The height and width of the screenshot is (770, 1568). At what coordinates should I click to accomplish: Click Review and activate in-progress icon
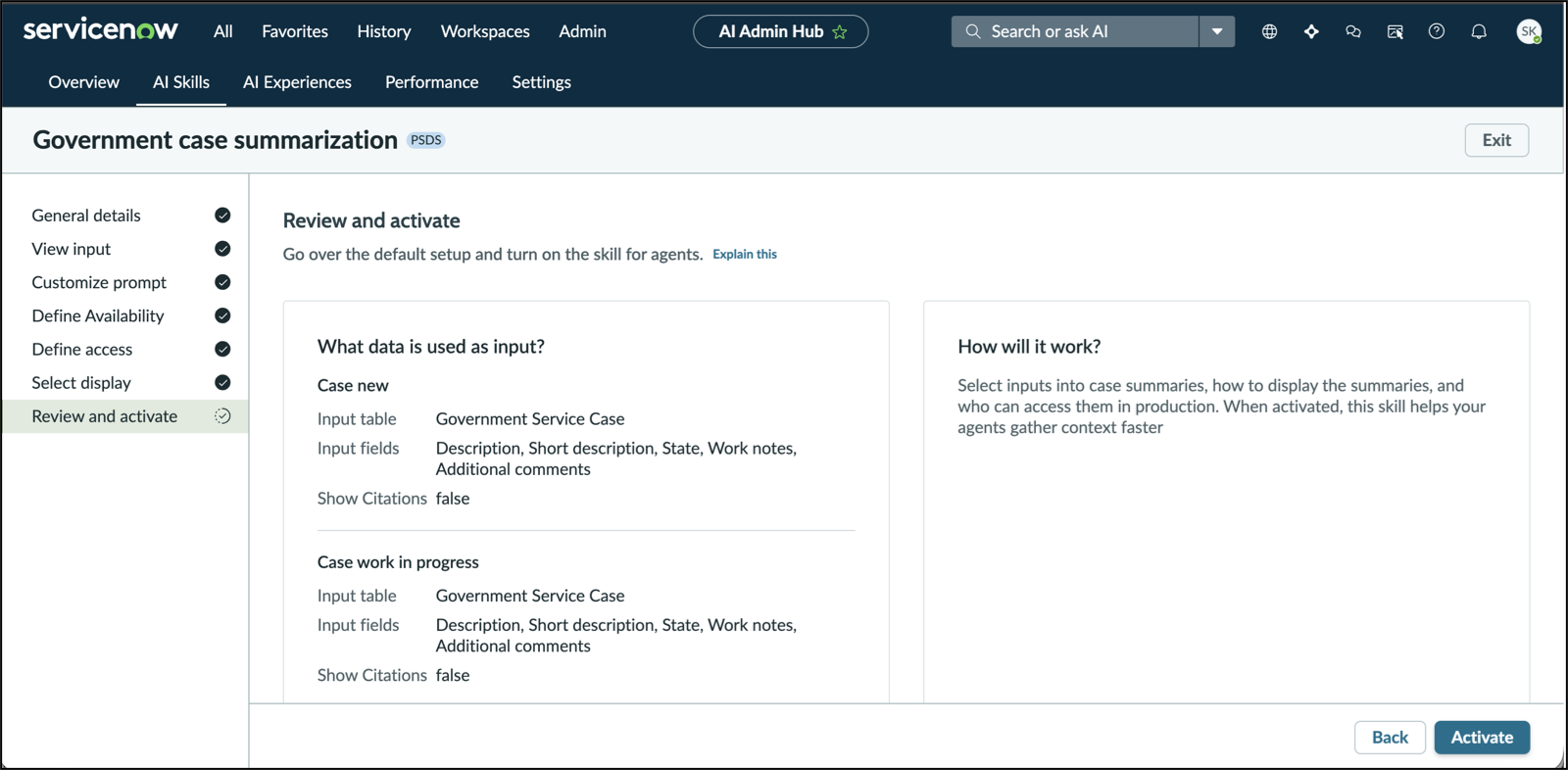222,415
